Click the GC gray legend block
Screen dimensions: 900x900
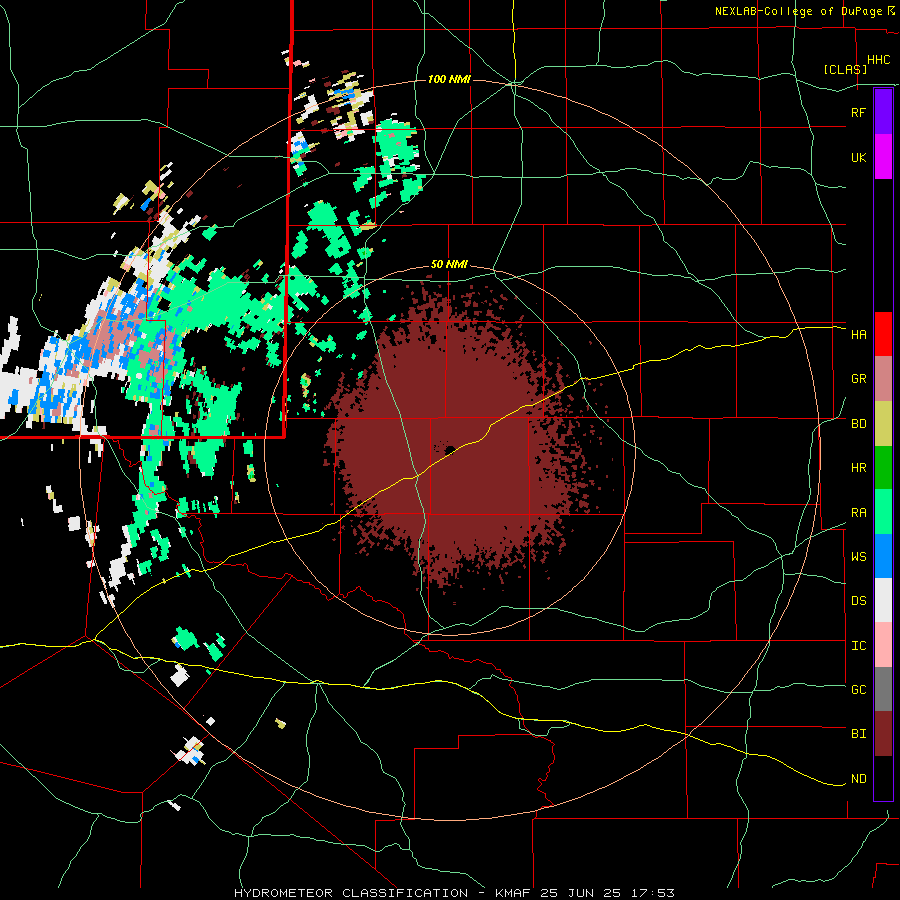883,689
